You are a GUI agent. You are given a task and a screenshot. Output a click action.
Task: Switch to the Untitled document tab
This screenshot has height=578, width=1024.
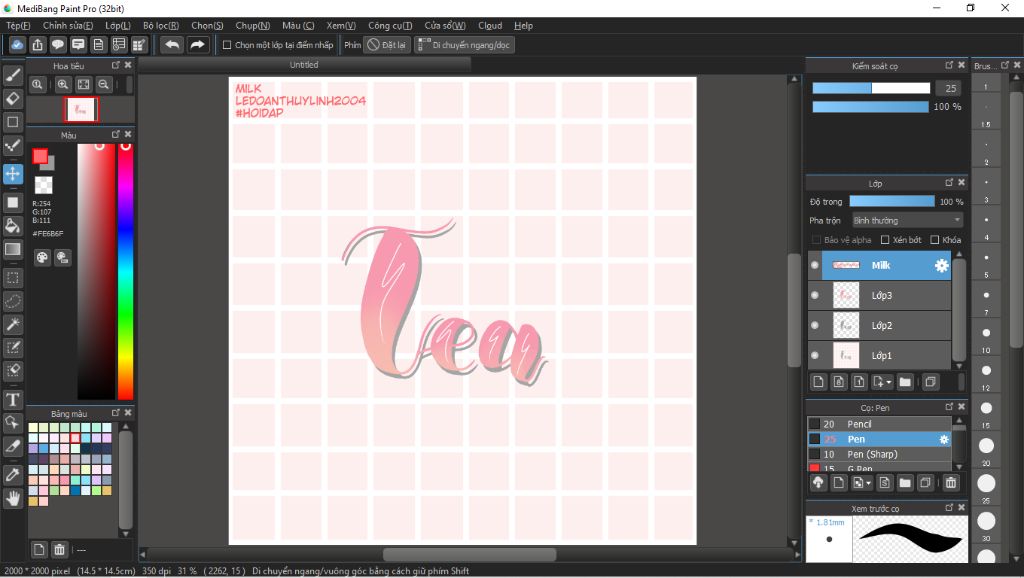304,65
